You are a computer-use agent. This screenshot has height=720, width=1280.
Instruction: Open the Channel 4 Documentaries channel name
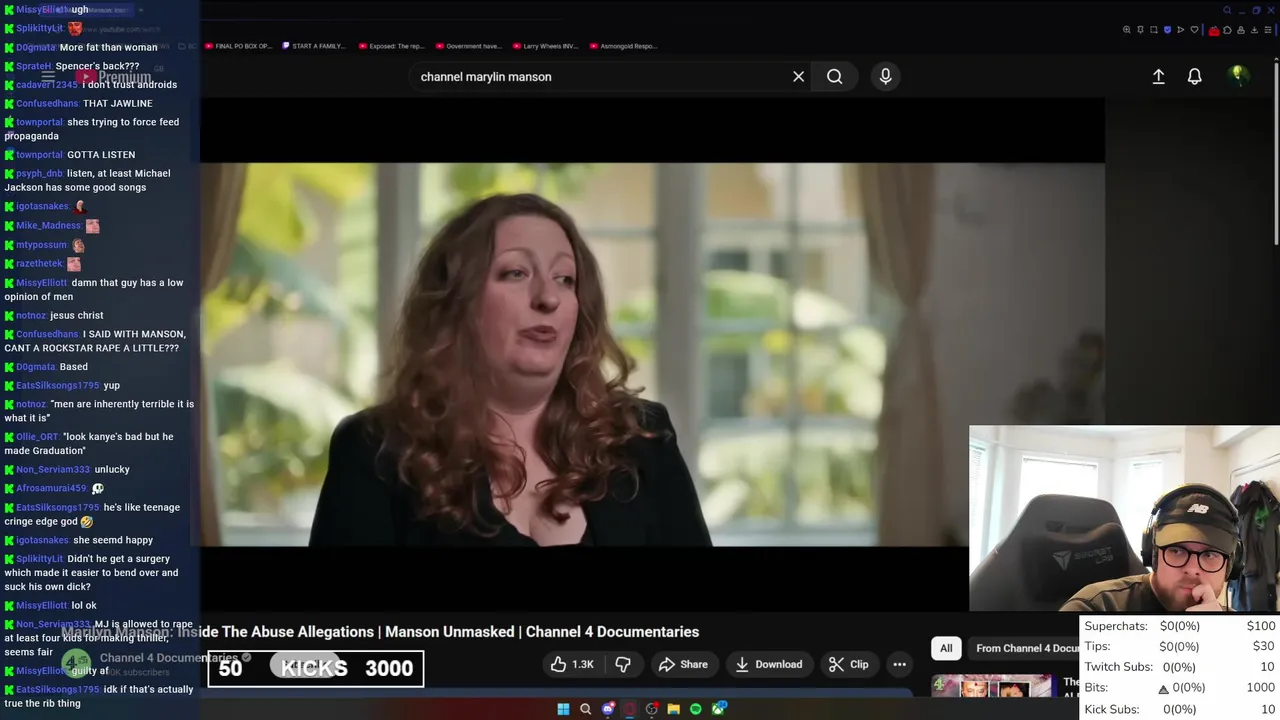(168, 657)
